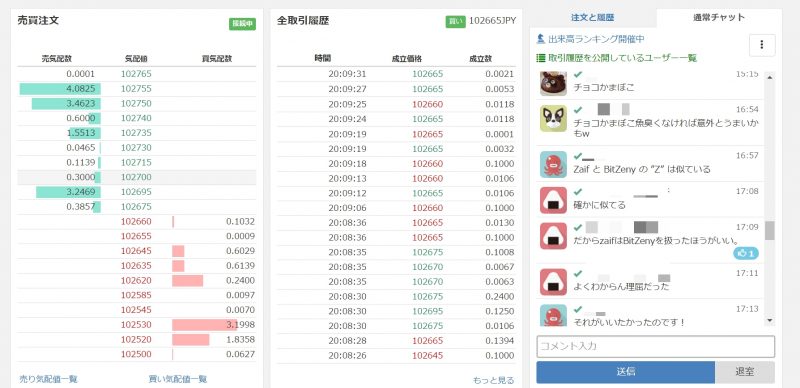Open 売り気配値一覧 link
The width and height of the screenshot is (800, 388).
point(48,379)
